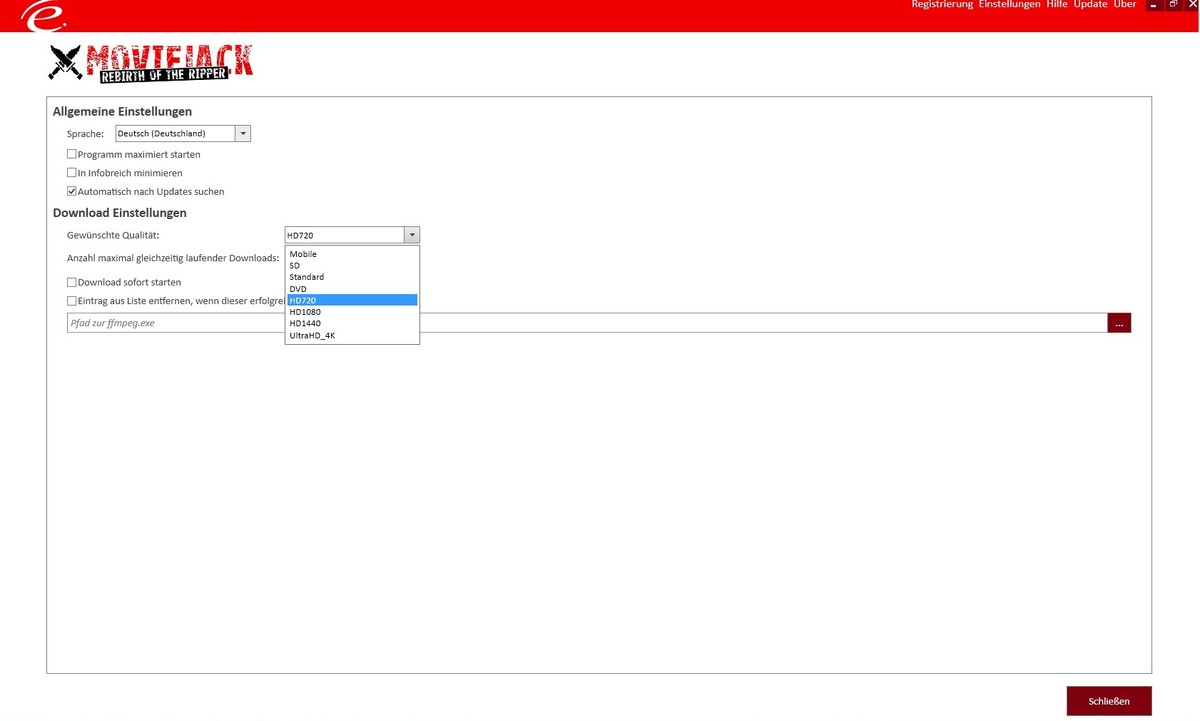Screen dimensions: 1200x721
Task: Restore the MovieJack window size
Action: [1172, 6]
